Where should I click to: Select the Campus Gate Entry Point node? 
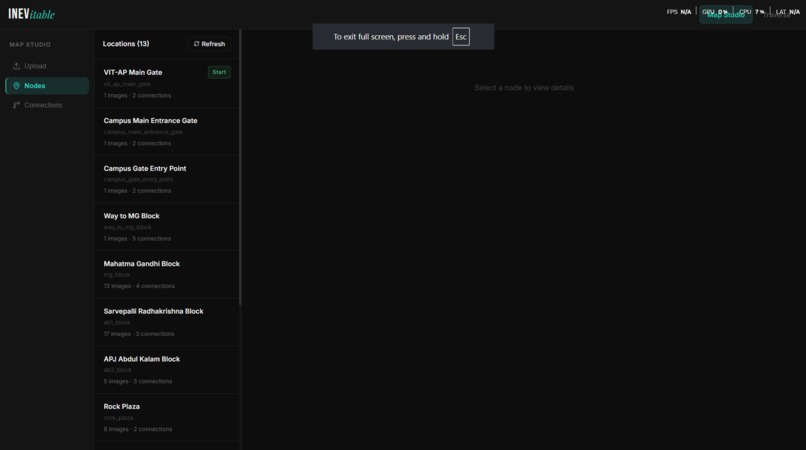click(167, 179)
